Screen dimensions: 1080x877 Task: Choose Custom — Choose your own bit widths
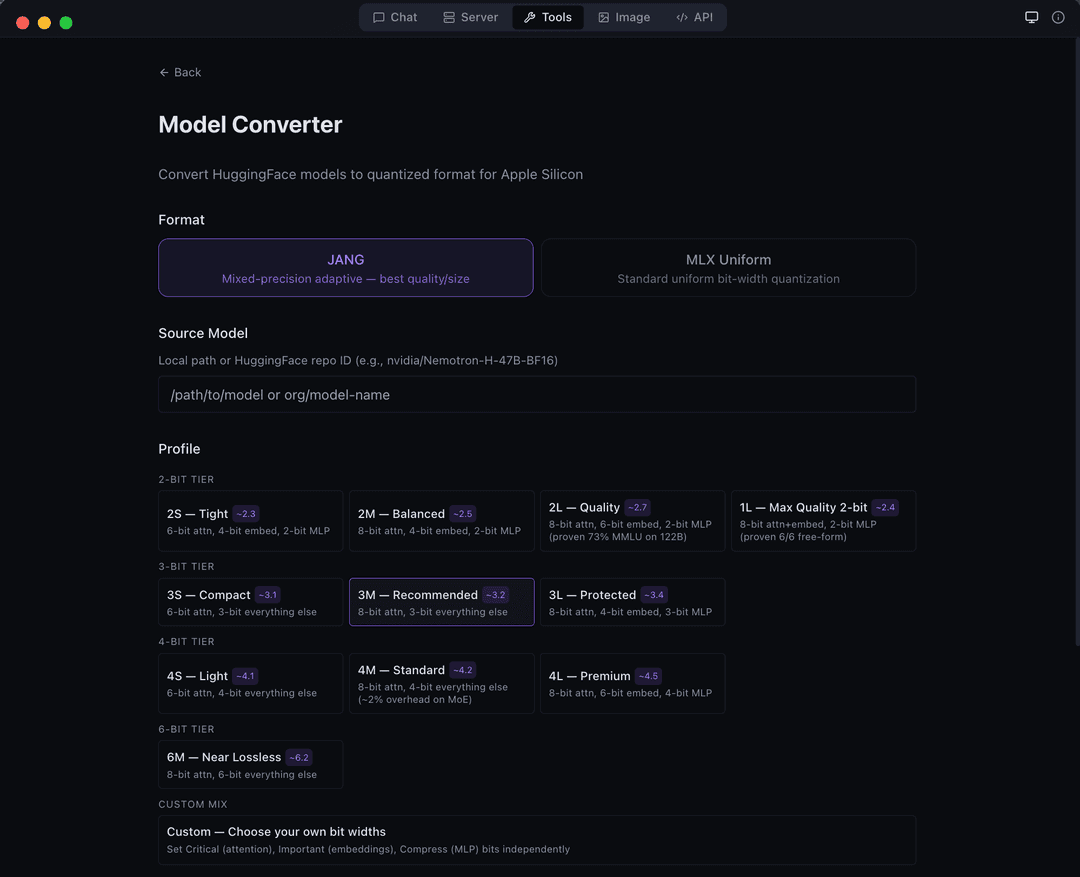click(537, 840)
